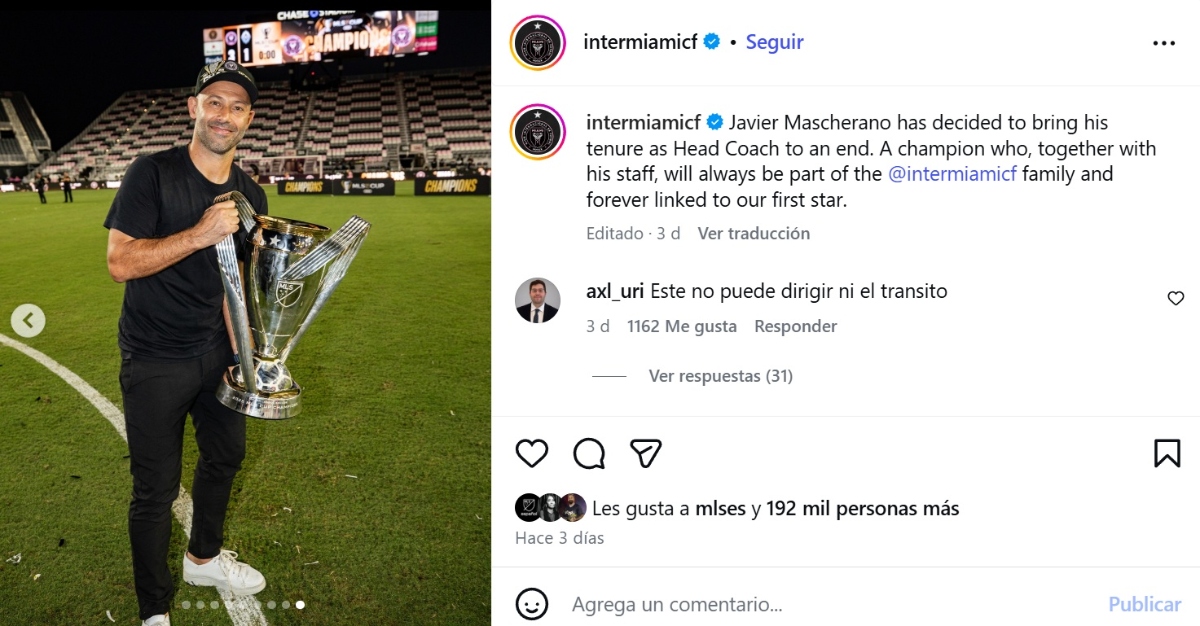Like the post with the heart icon
Viewport: 1200px width, 626px height.
pos(532,454)
